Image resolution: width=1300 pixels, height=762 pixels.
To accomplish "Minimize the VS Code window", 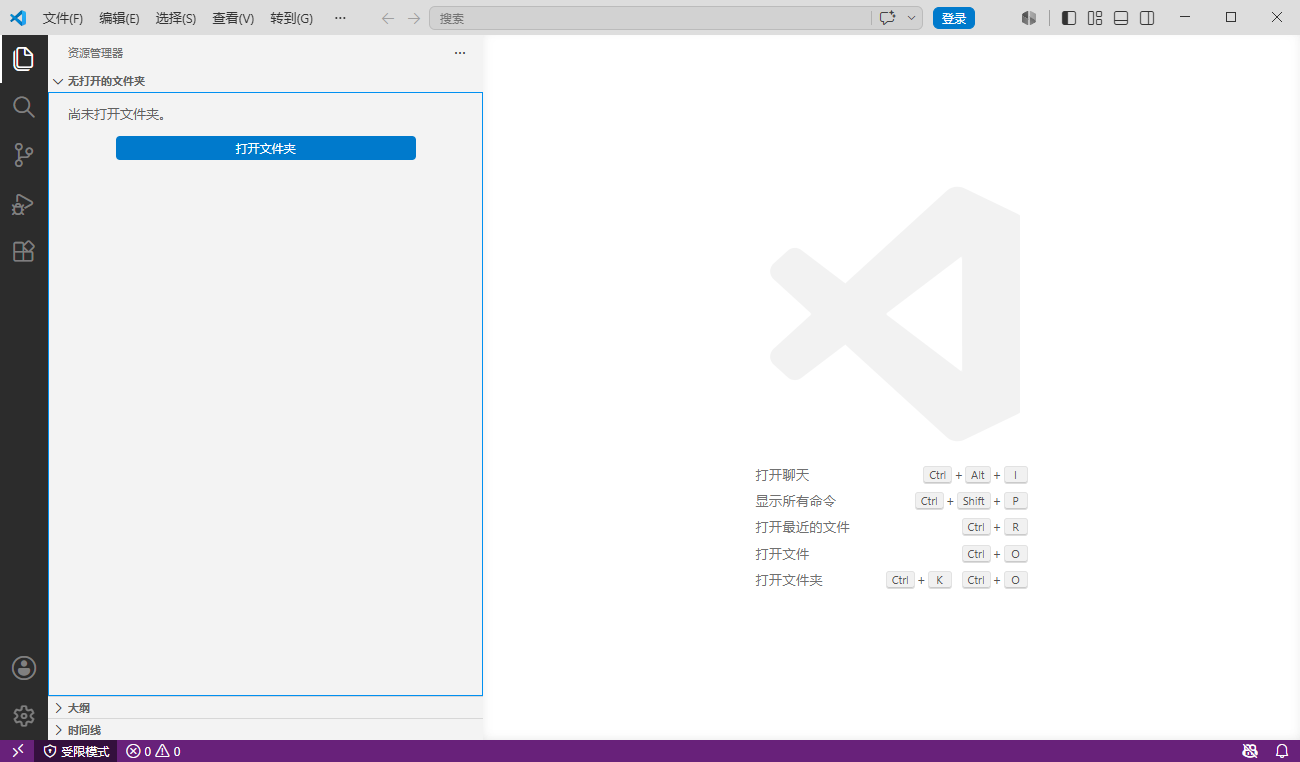I will (x=1185, y=17).
